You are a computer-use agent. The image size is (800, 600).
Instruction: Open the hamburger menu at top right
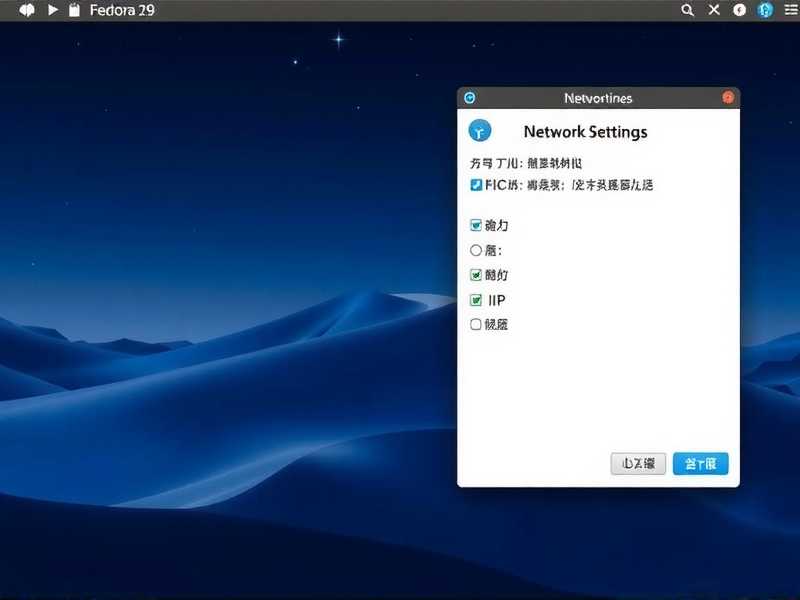click(x=791, y=10)
